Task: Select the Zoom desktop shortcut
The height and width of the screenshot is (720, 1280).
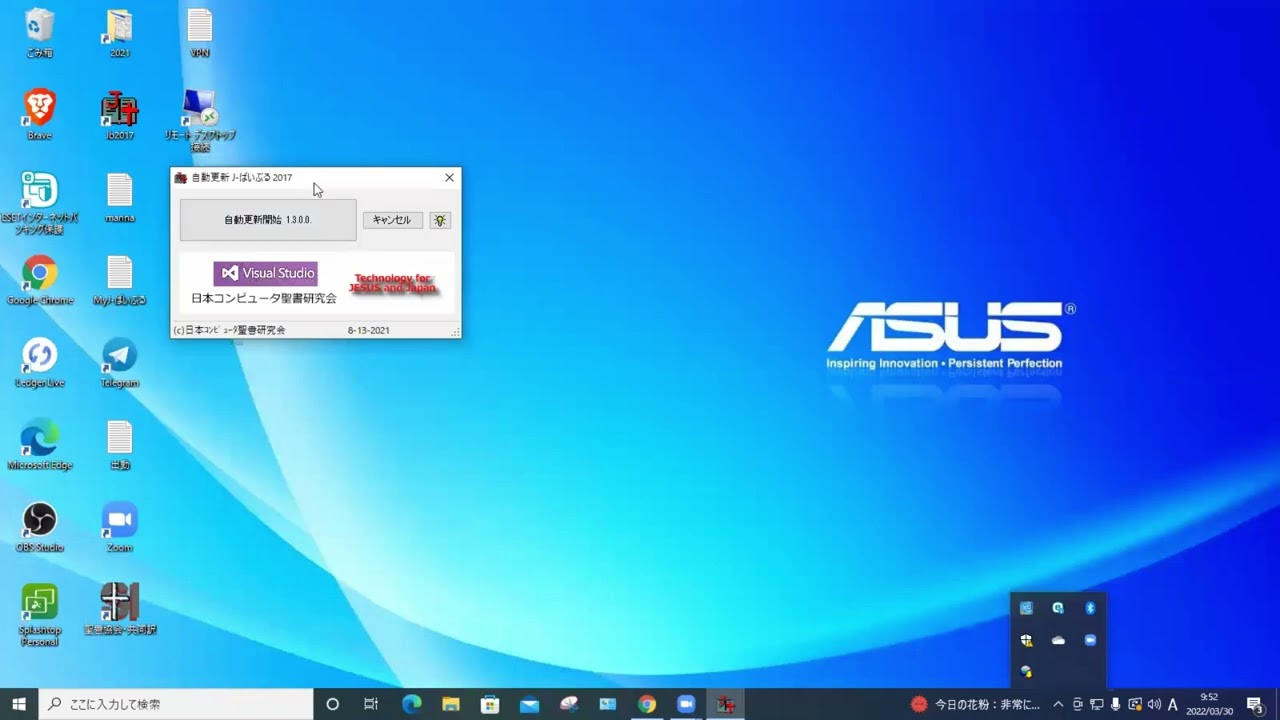Action: [x=120, y=527]
